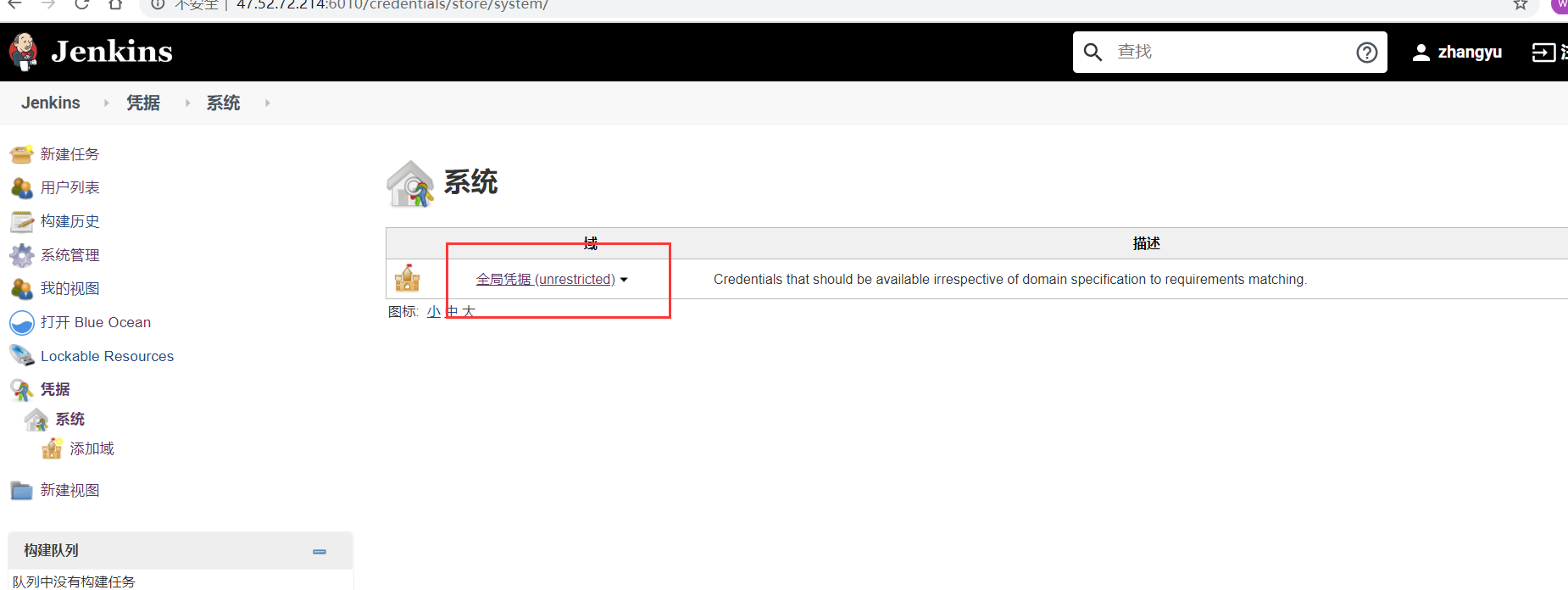Expand the arrow after Jenkins breadcrumb
The height and width of the screenshot is (590, 1568).
[106, 103]
